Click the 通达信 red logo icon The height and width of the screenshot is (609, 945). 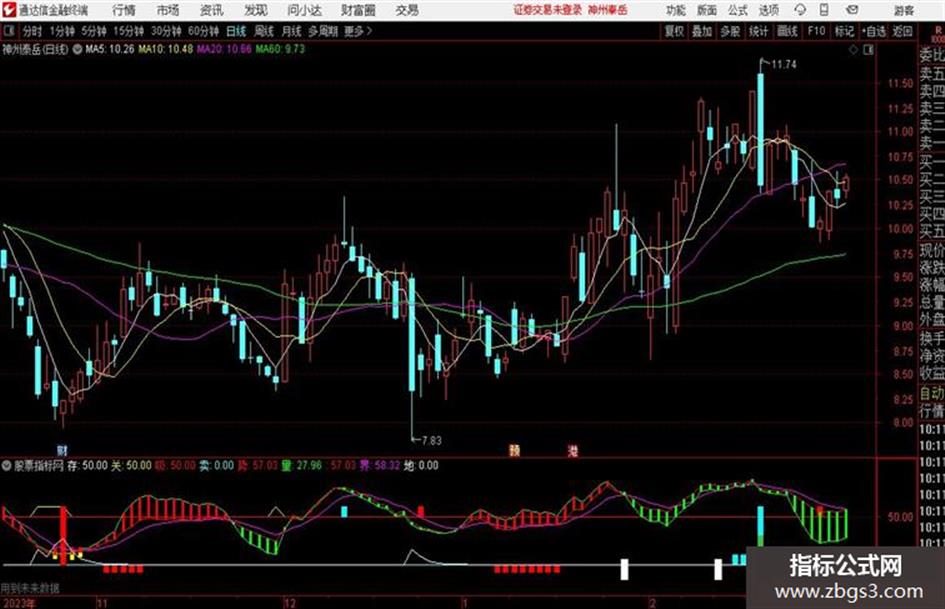pos(8,10)
